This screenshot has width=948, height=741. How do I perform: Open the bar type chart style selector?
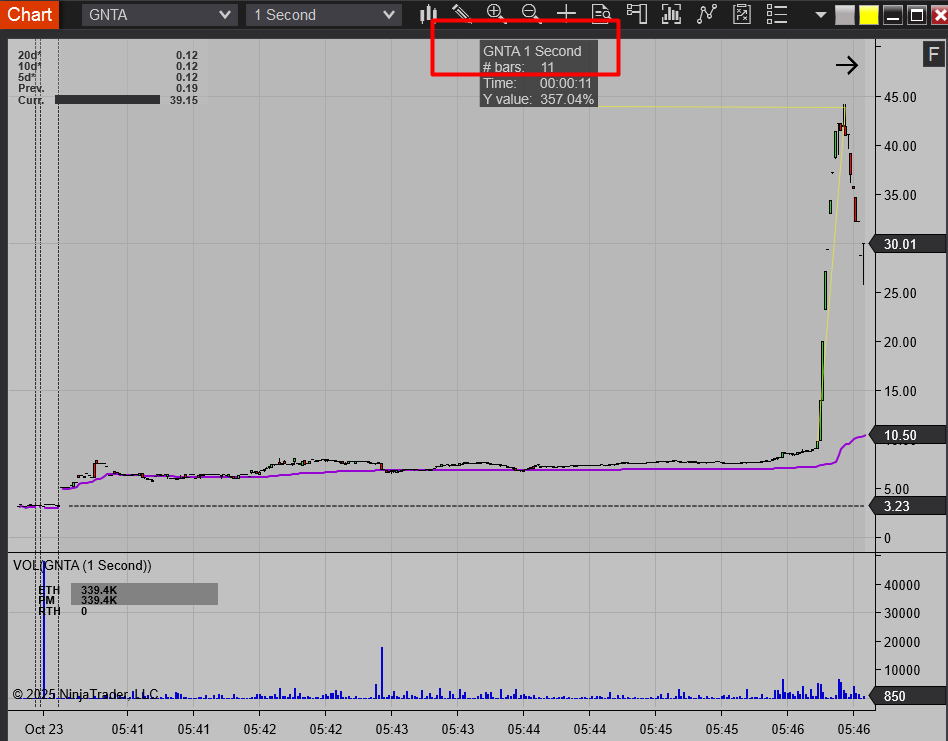pos(428,14)
